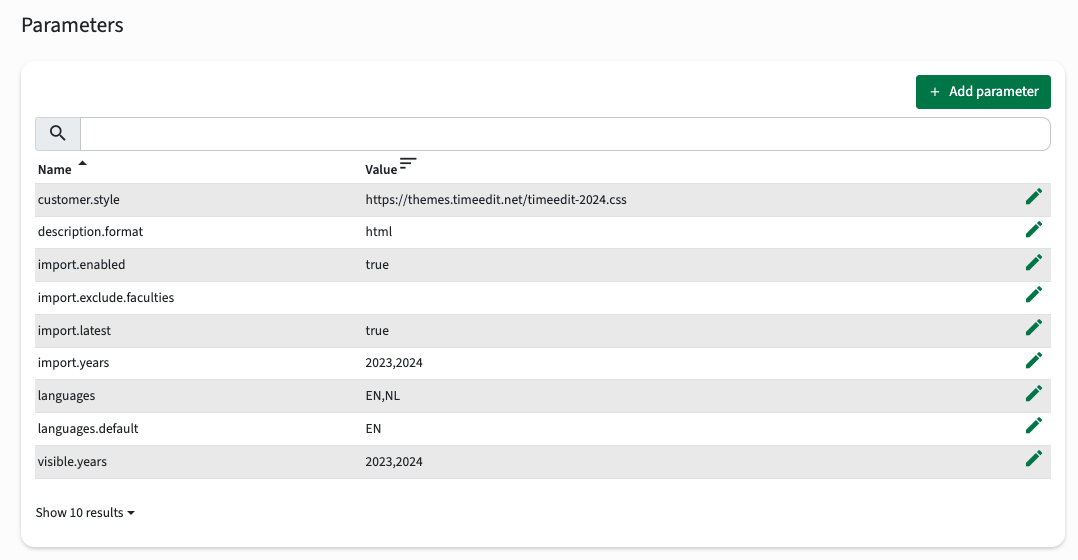The height and width of the screenshot is (560, 1078).
Task: Edit the languages parameter pencil icon
Action: tap(1033, 394)
